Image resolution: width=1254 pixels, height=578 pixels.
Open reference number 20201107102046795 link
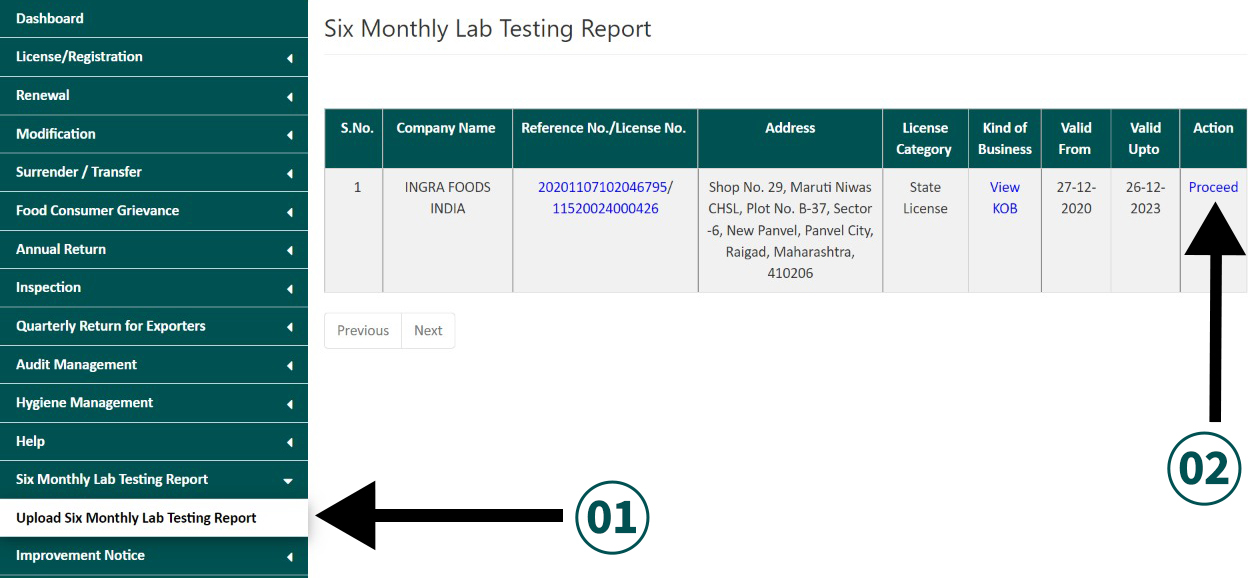point(602,187)
